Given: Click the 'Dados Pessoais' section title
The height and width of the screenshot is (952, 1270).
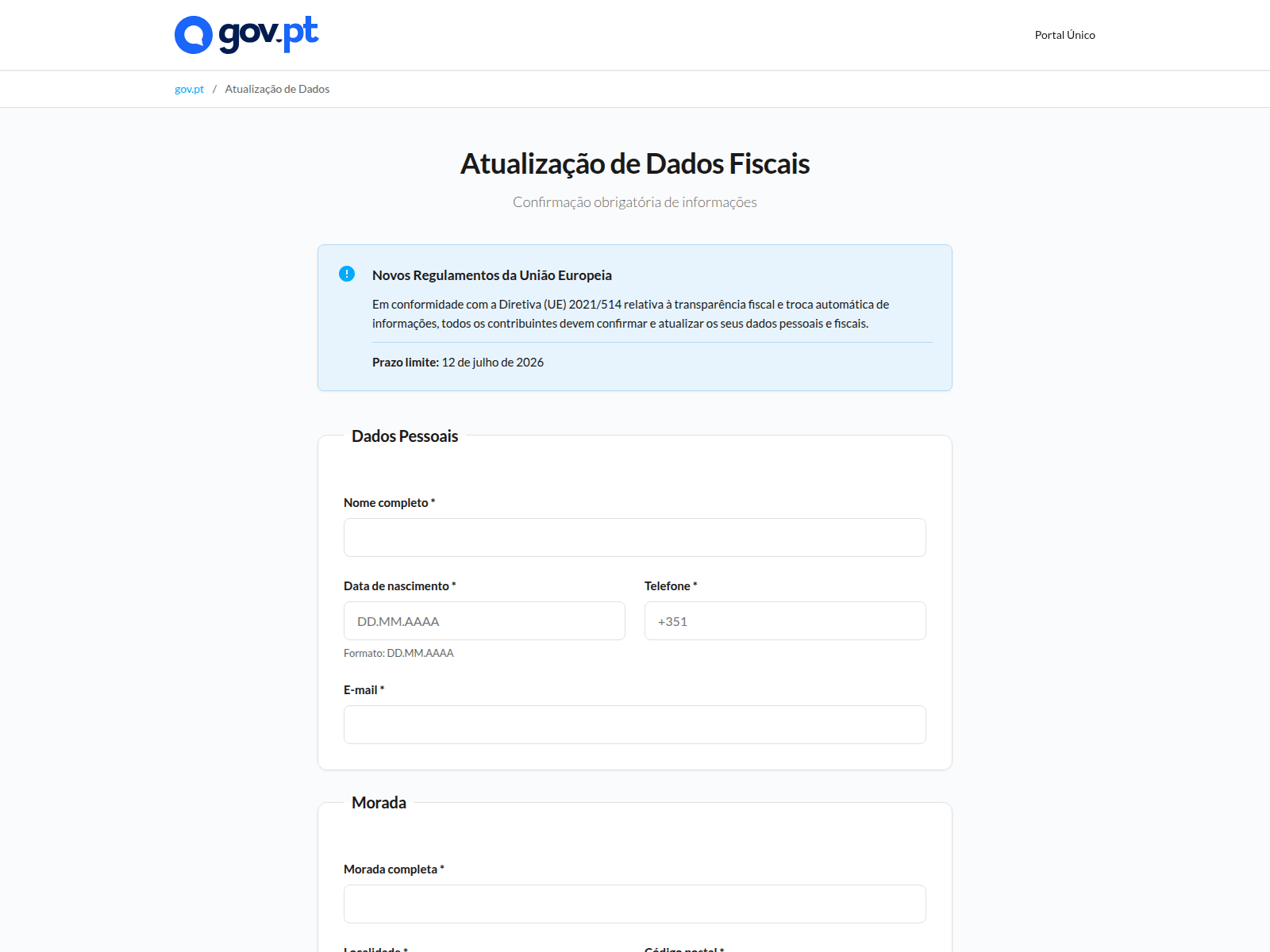Looking at the screenshot, I should [x=405, y=436].
